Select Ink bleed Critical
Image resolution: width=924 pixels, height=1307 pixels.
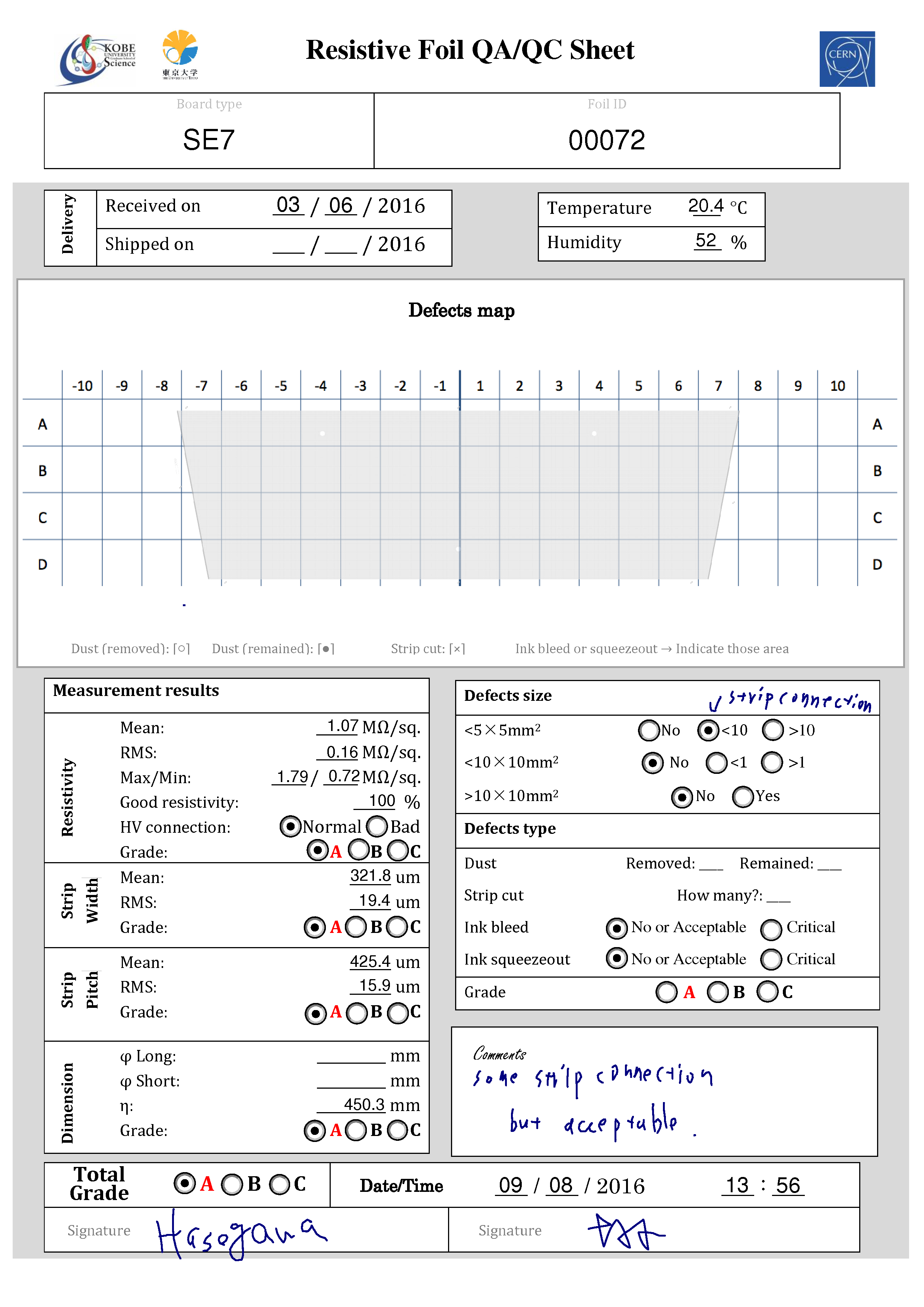pos(771,930)
